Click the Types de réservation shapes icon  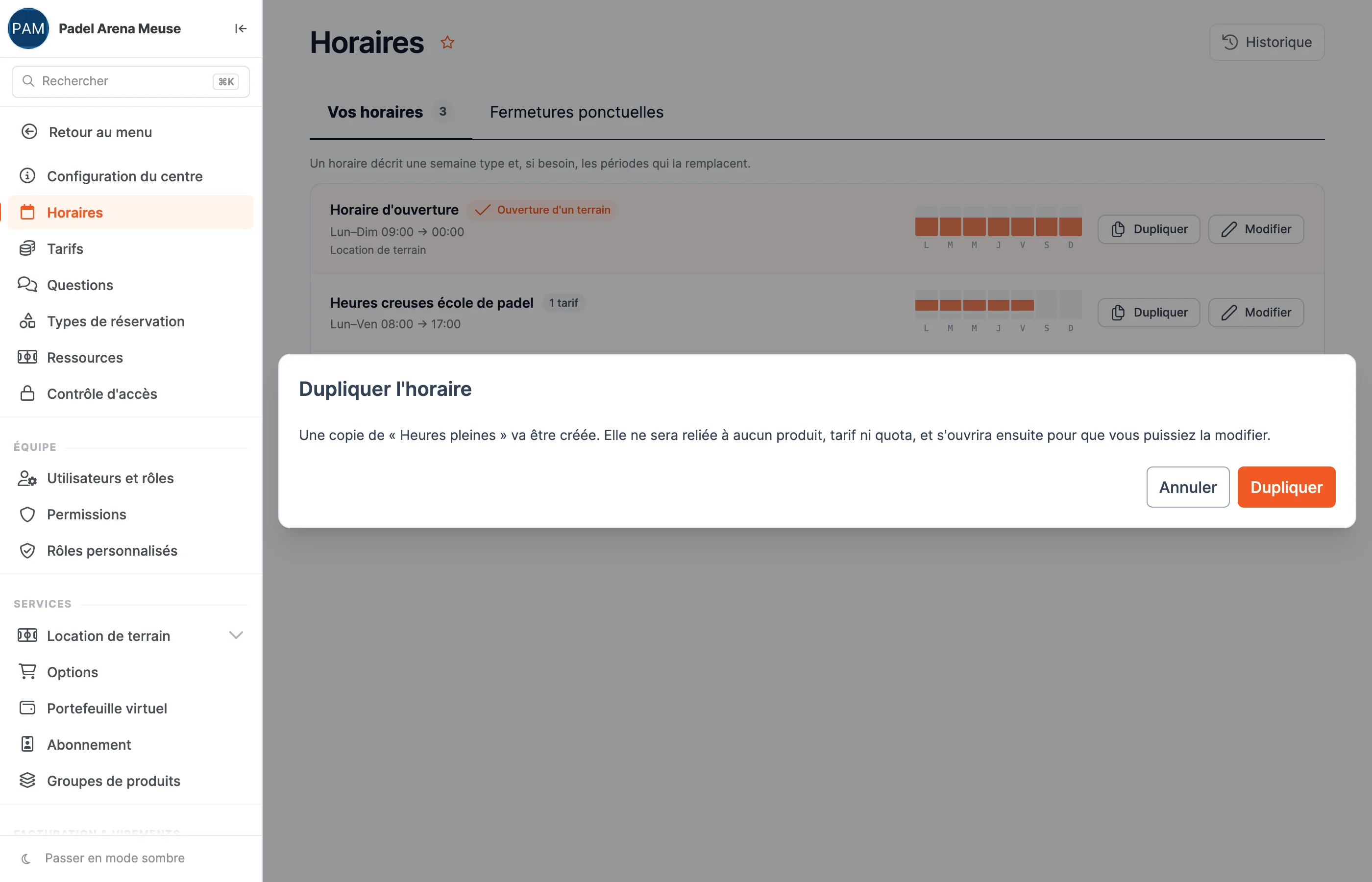[27, 321]
